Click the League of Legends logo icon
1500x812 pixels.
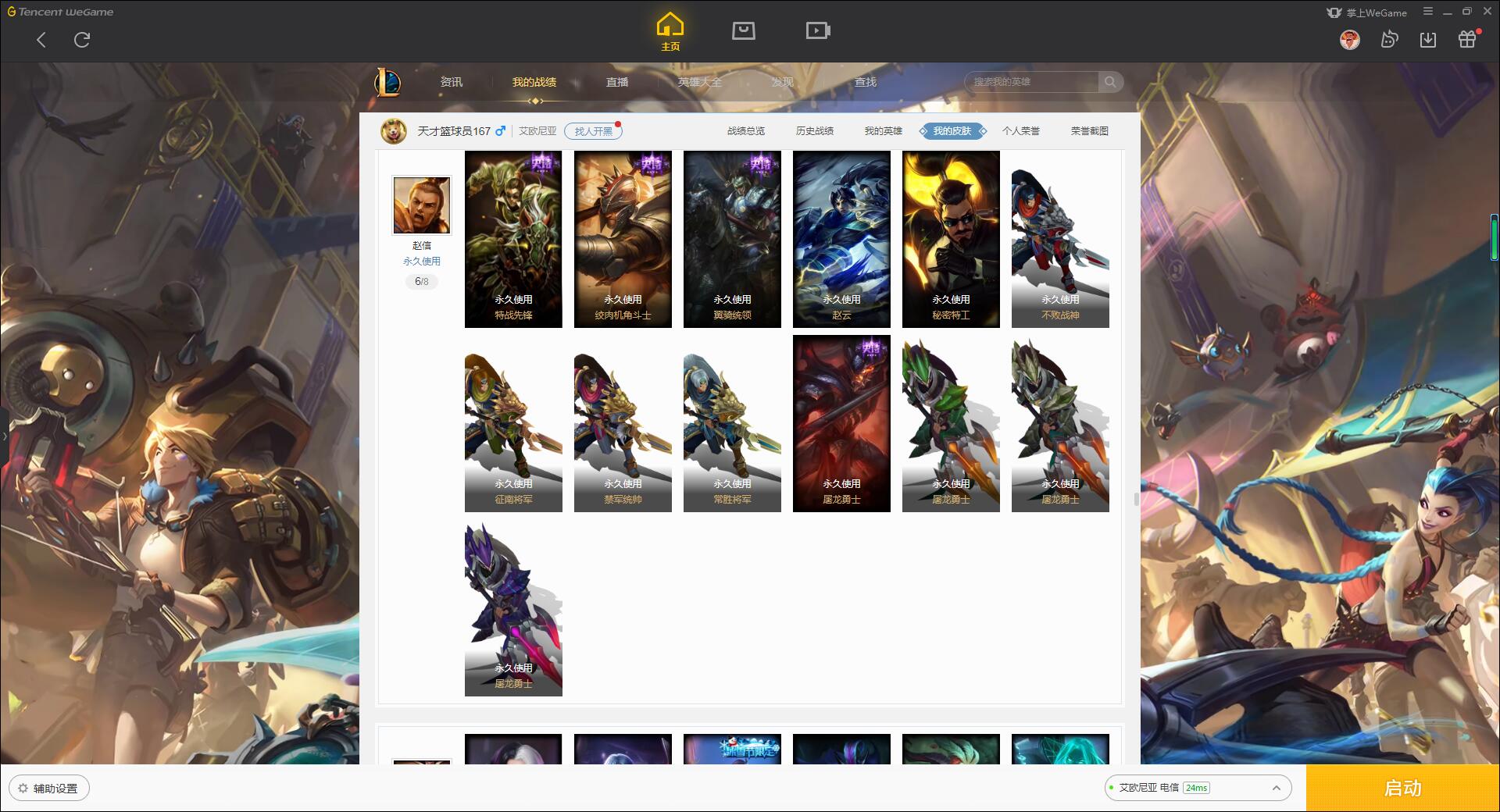(387, 82)
